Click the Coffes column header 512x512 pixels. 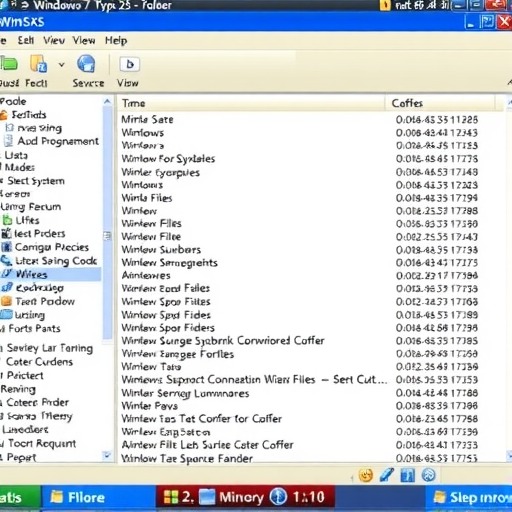(x=440, y=103)
